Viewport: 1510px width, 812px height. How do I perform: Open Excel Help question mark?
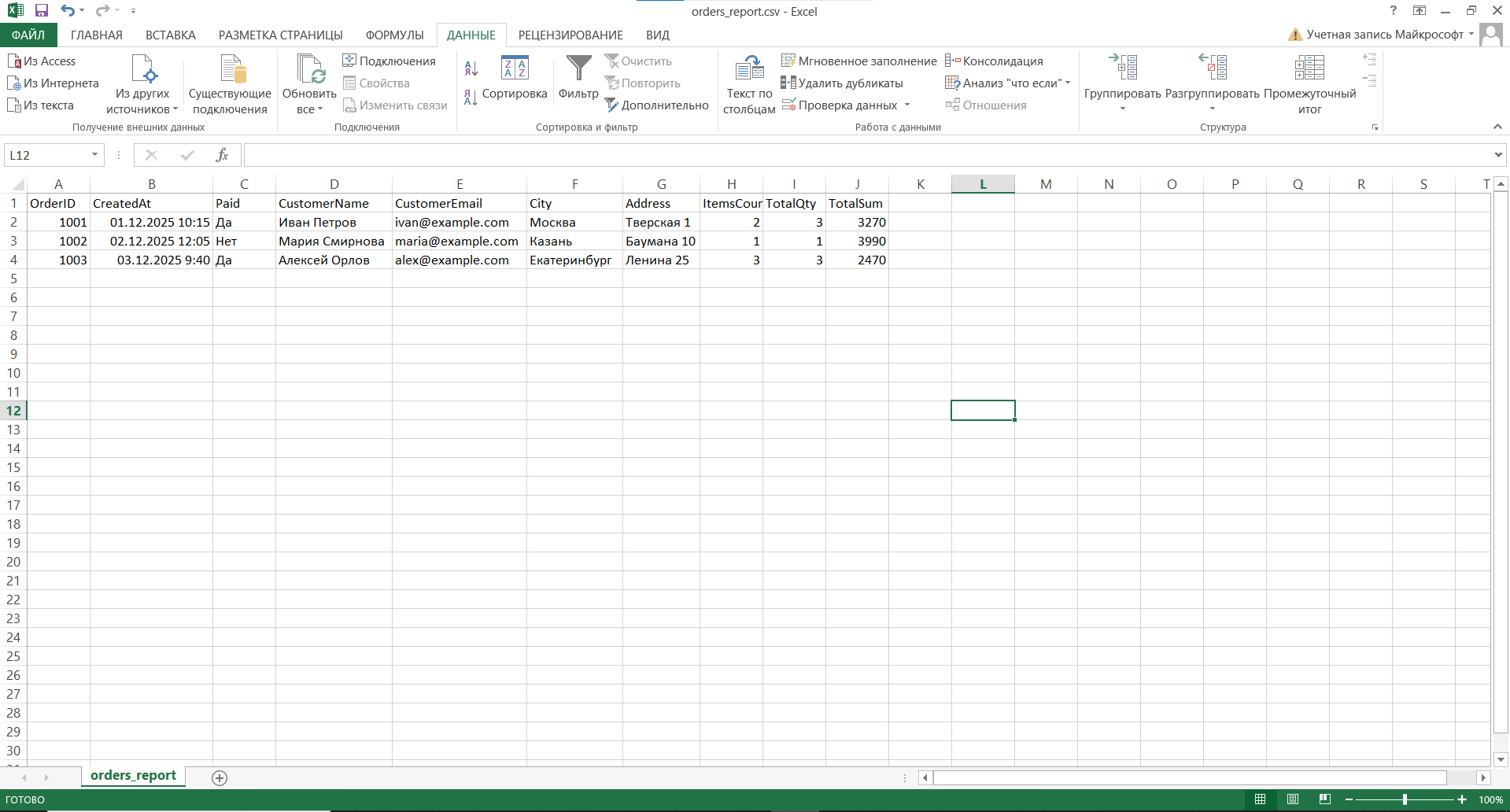[x=1394, y=11]
